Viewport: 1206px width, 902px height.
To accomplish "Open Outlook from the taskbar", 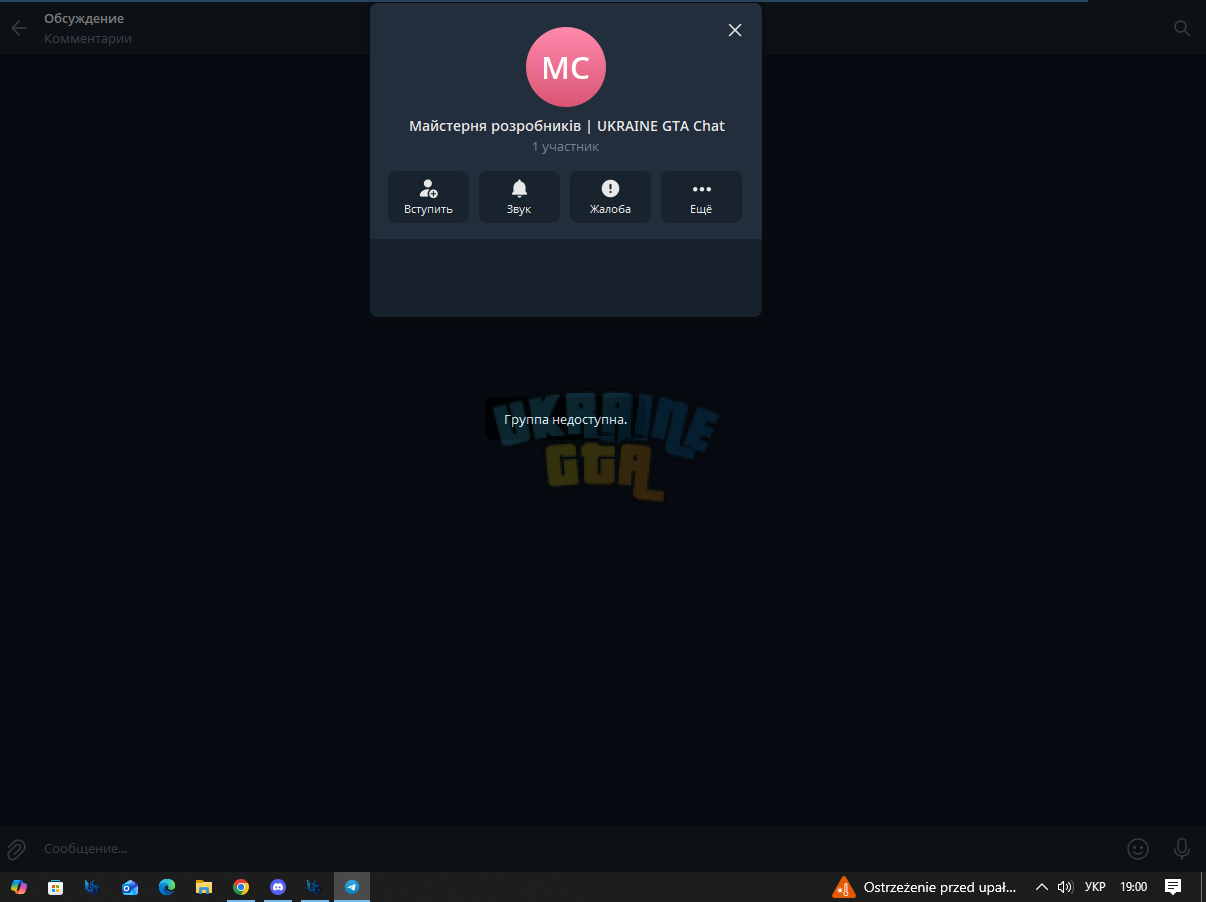I will click(x=130, y=887).
